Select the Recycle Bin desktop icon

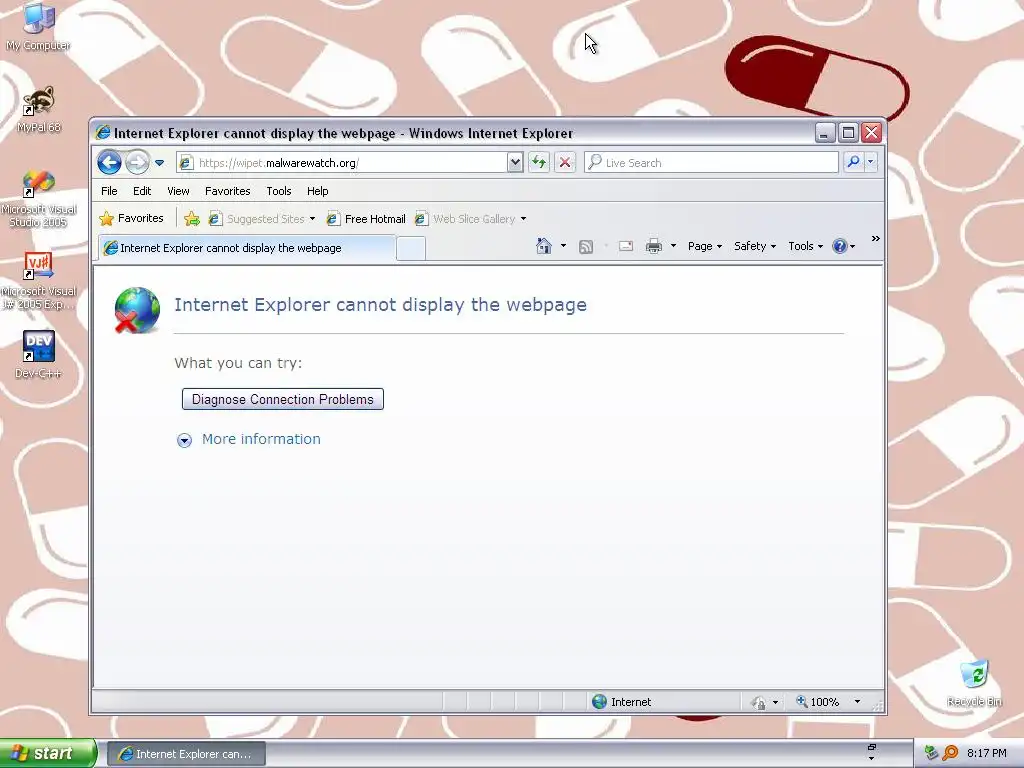974,684
